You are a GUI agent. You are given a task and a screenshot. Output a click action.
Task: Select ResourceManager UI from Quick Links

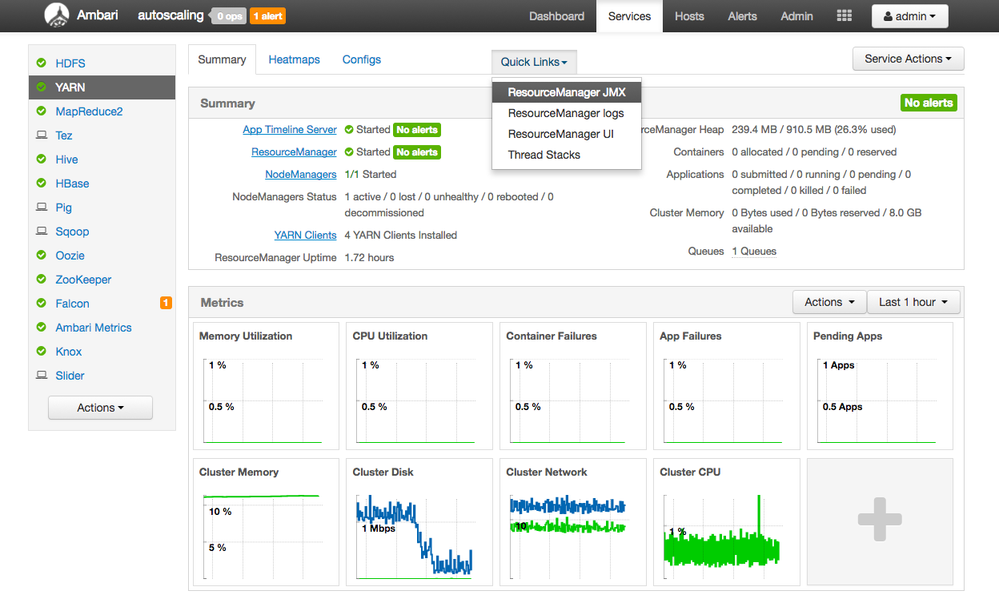coord(560,134)
